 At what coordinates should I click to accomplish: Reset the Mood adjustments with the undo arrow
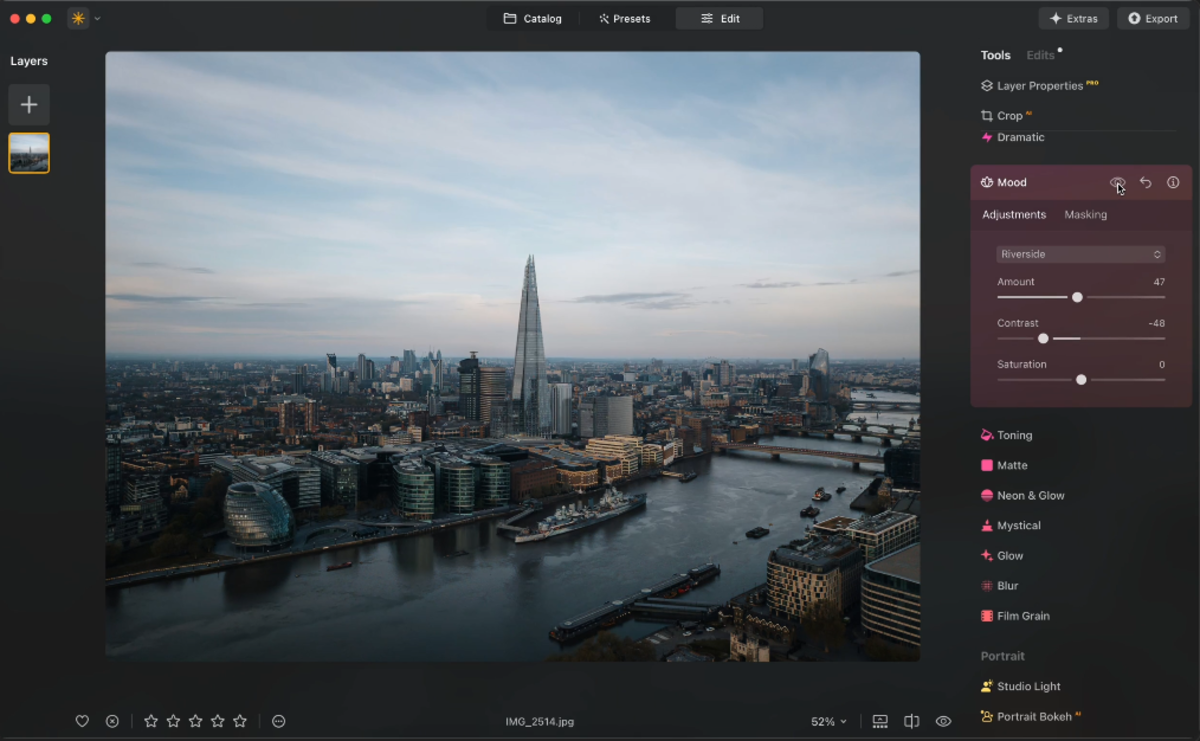click(1146, 182)
